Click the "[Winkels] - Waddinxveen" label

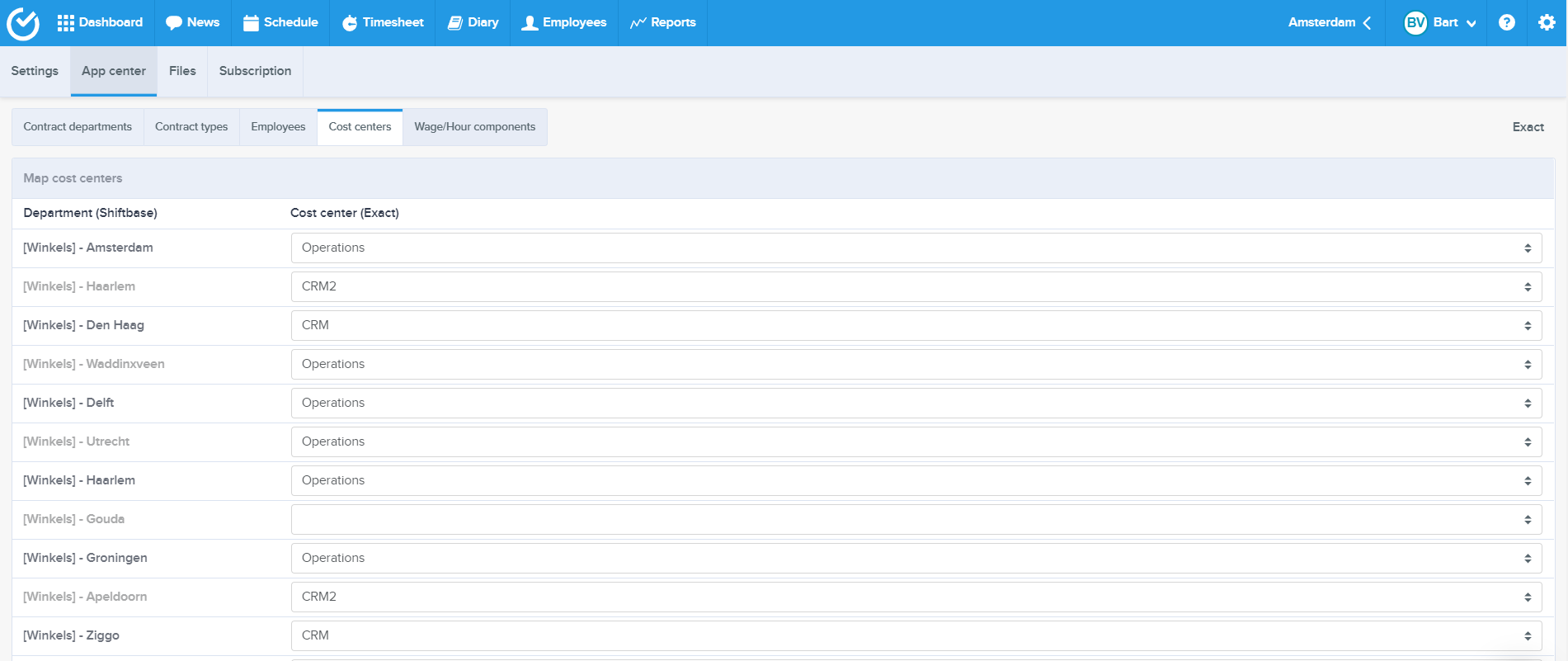(94, 364)
